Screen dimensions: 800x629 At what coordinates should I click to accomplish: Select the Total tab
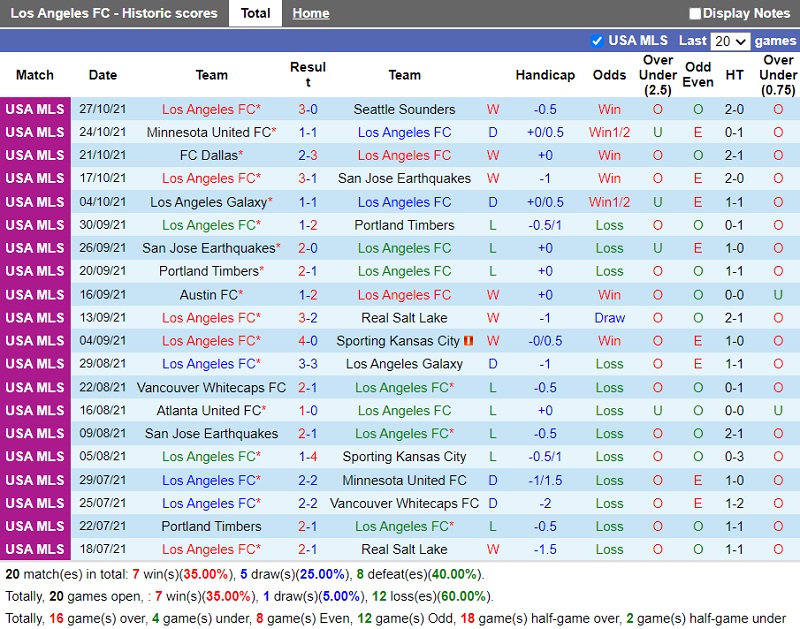click(255, 14)
